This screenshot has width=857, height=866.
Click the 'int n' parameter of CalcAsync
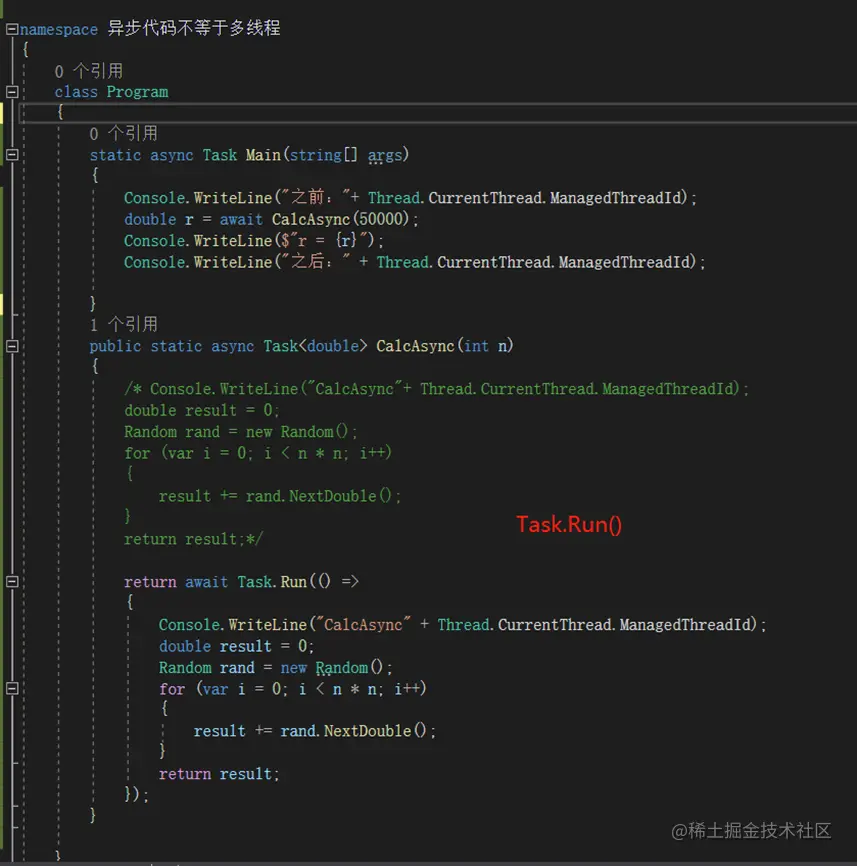(485, 346)
